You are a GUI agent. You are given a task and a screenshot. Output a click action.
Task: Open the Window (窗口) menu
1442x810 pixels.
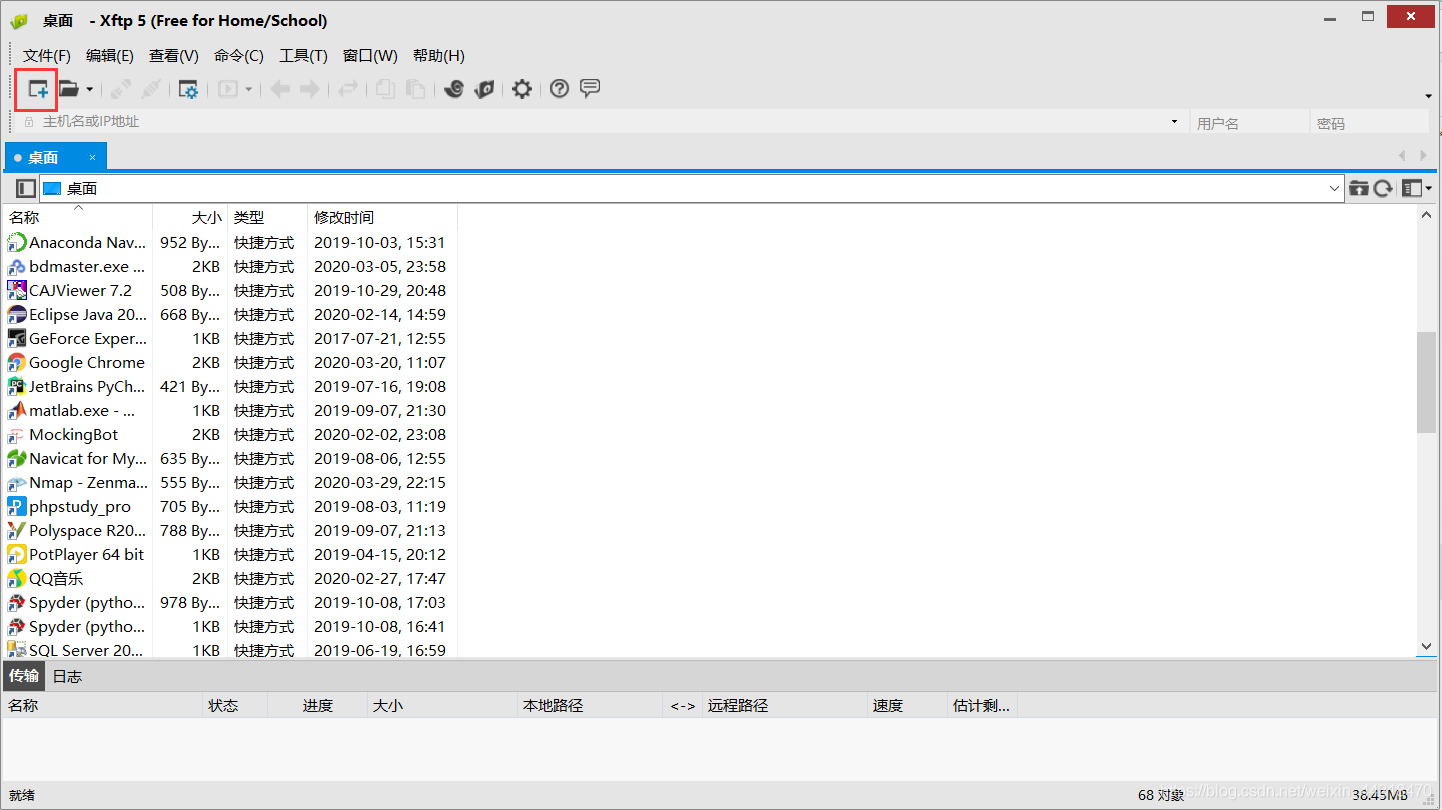[x=370, y=56]
